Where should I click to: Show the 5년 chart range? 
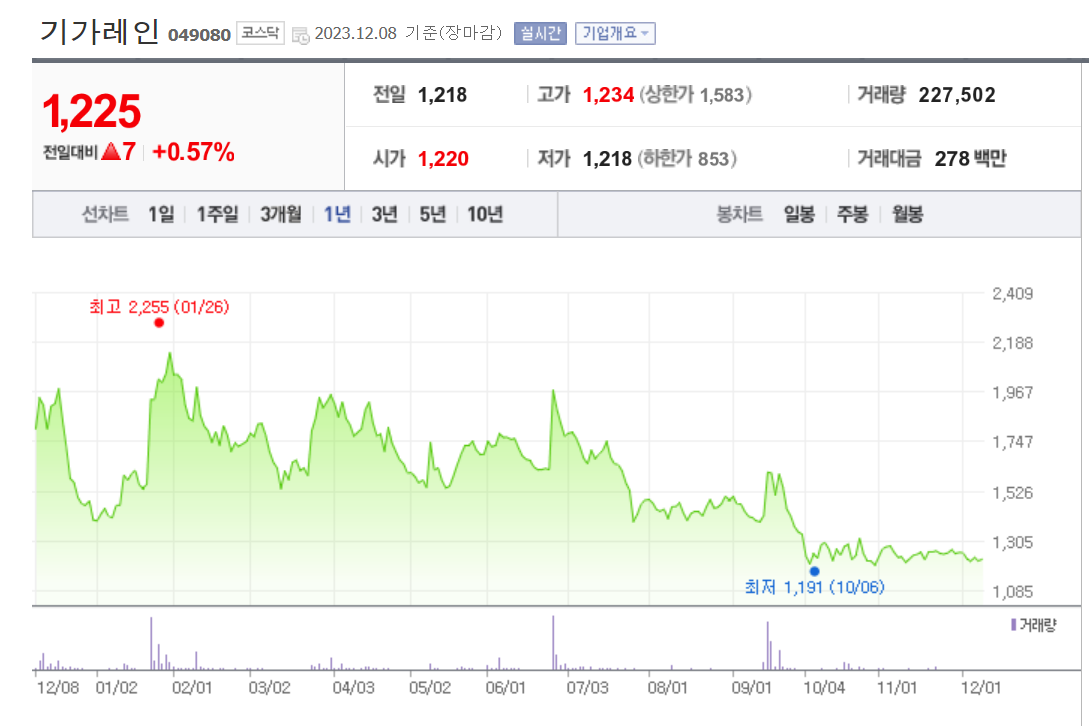[x=432, y=214]
